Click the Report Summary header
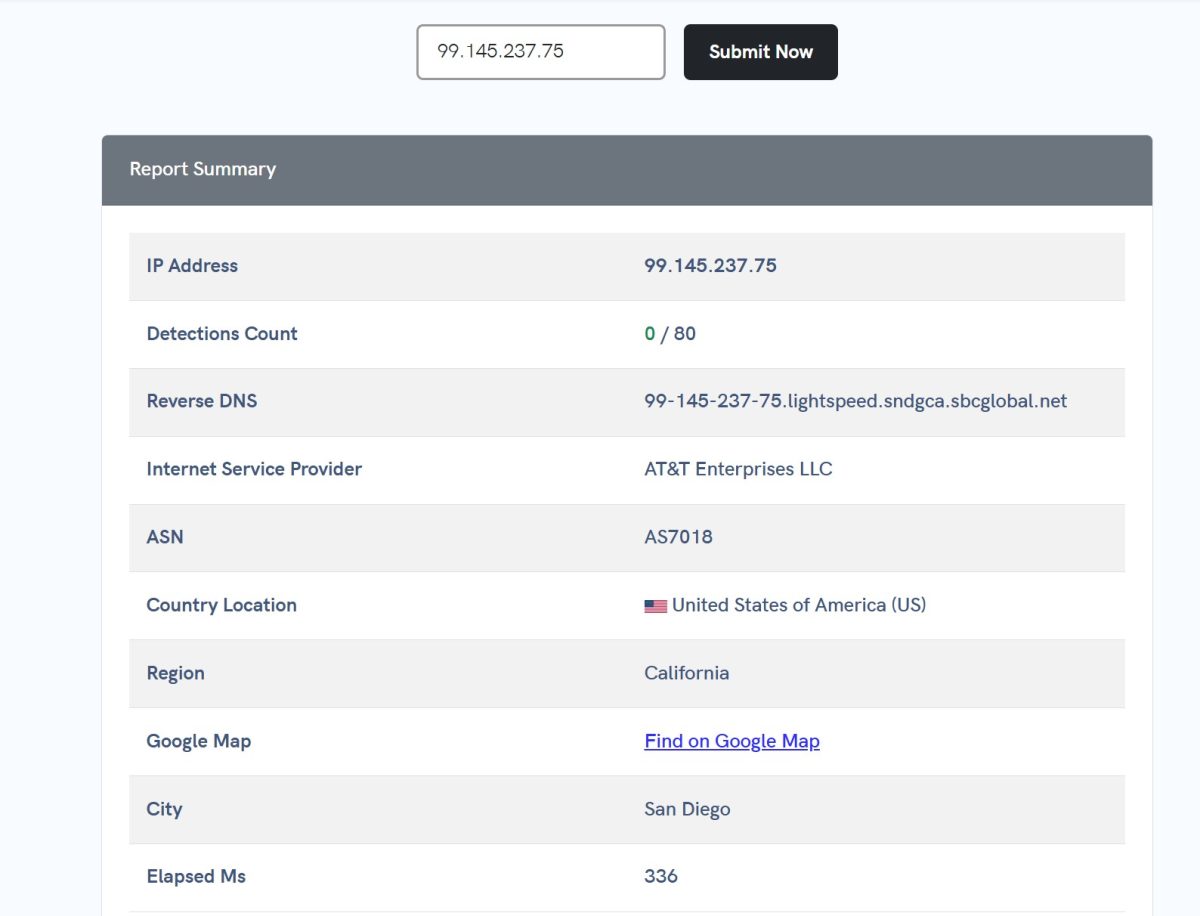Viewport: 1200px width, 916px height. tap(203, 169)
